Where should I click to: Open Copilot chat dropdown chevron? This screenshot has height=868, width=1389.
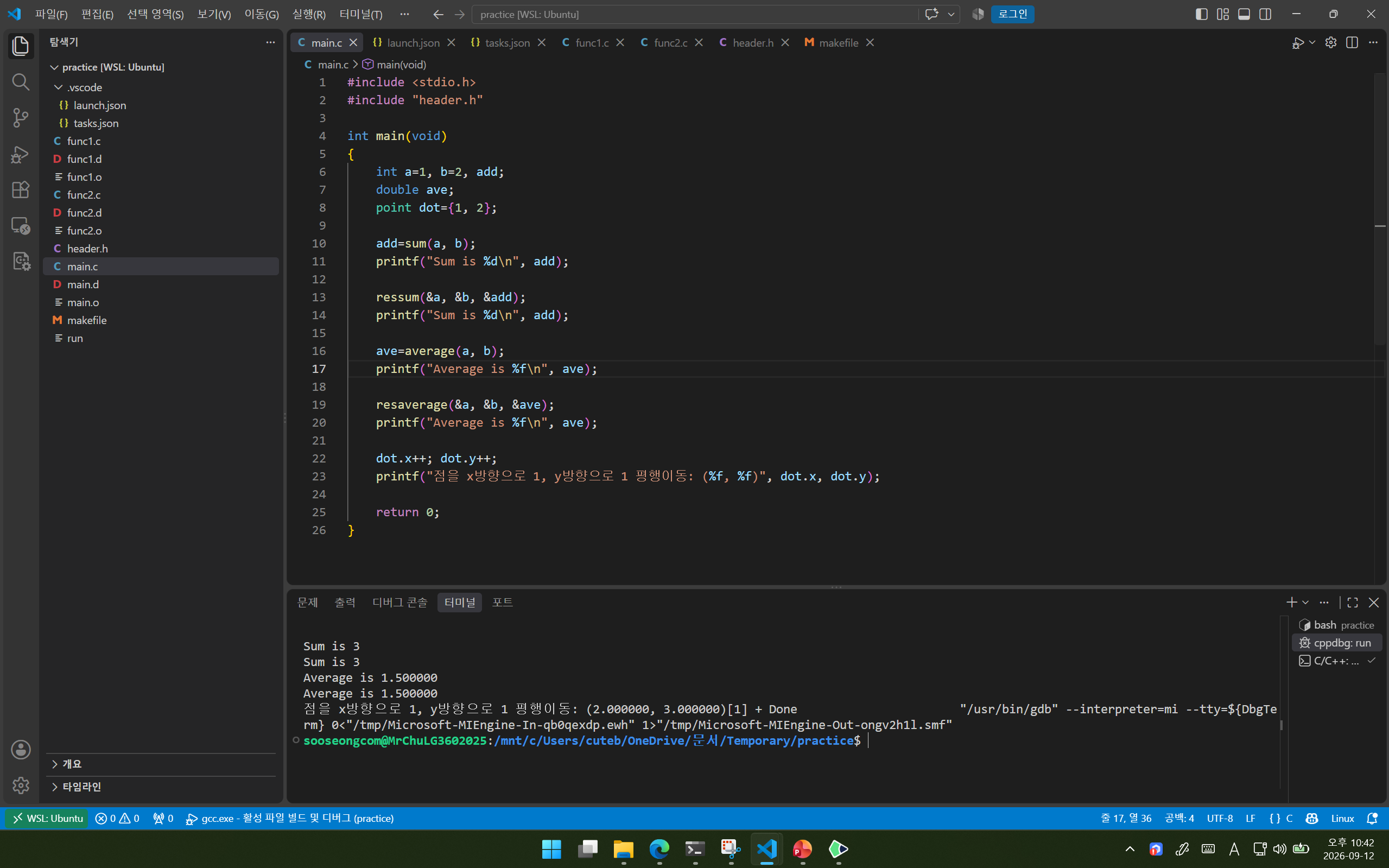coord(950,14)
